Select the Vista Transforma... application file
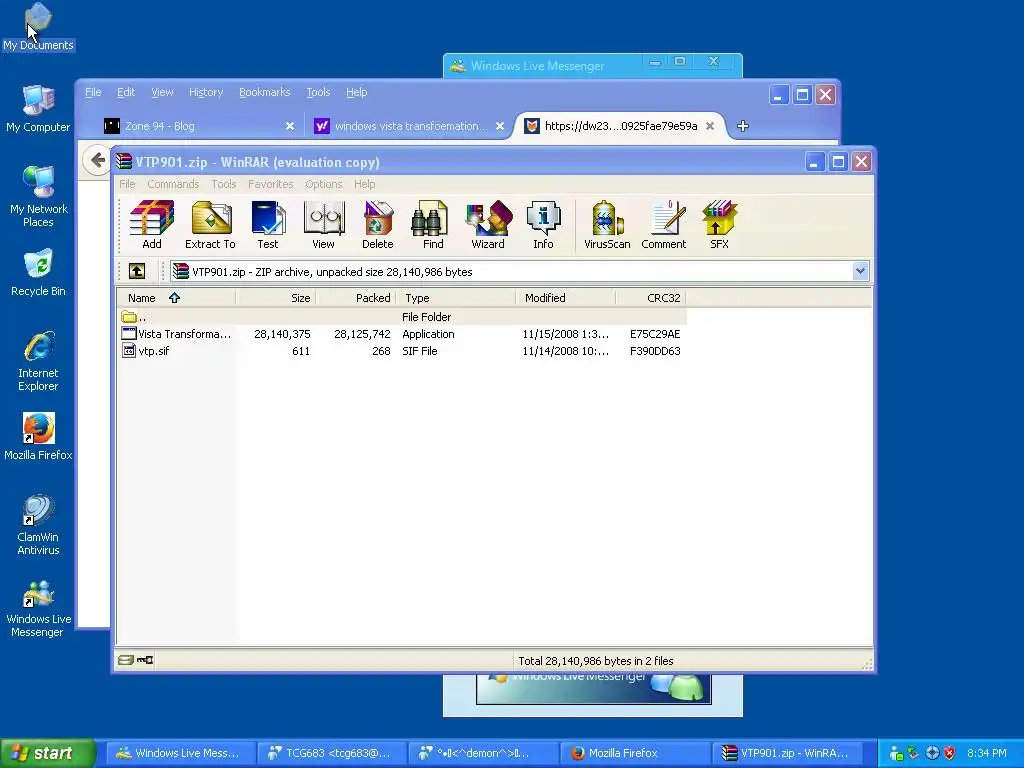The width and height of the screenshot is (1024, 768). pyautogui.click(x=402, y=334)
